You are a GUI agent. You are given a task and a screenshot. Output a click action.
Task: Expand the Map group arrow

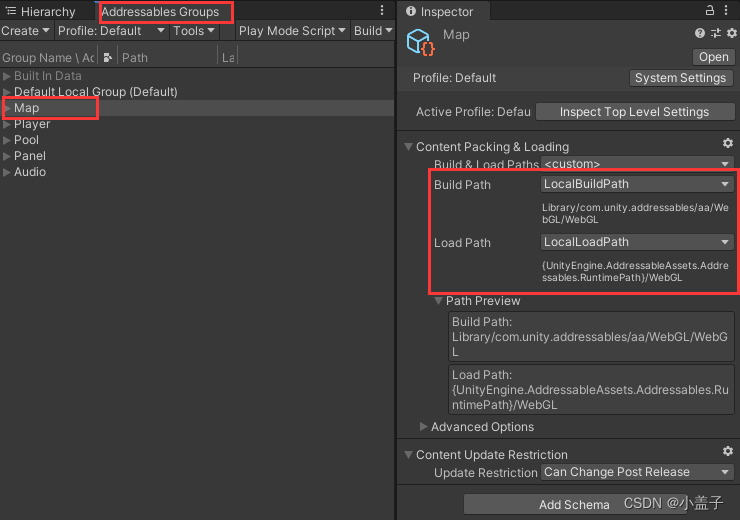[x=7, y=108]
